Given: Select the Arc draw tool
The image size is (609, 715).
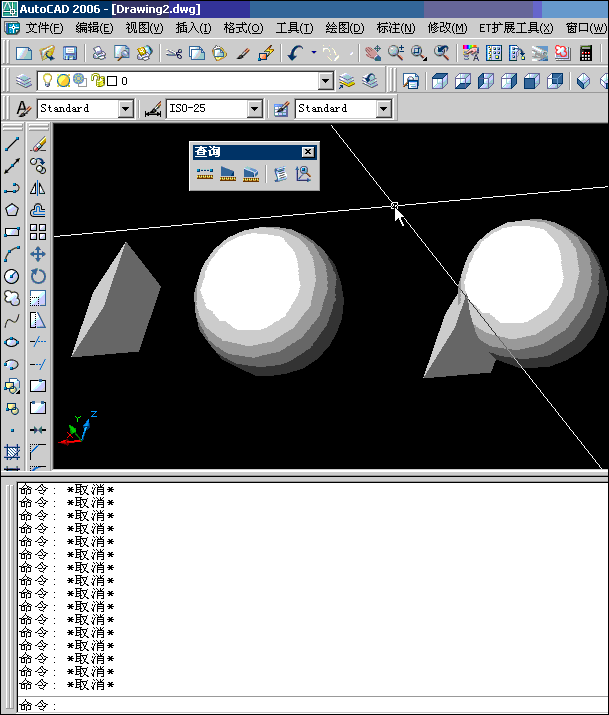Looking at the screenshot, I should coord(12,254).
